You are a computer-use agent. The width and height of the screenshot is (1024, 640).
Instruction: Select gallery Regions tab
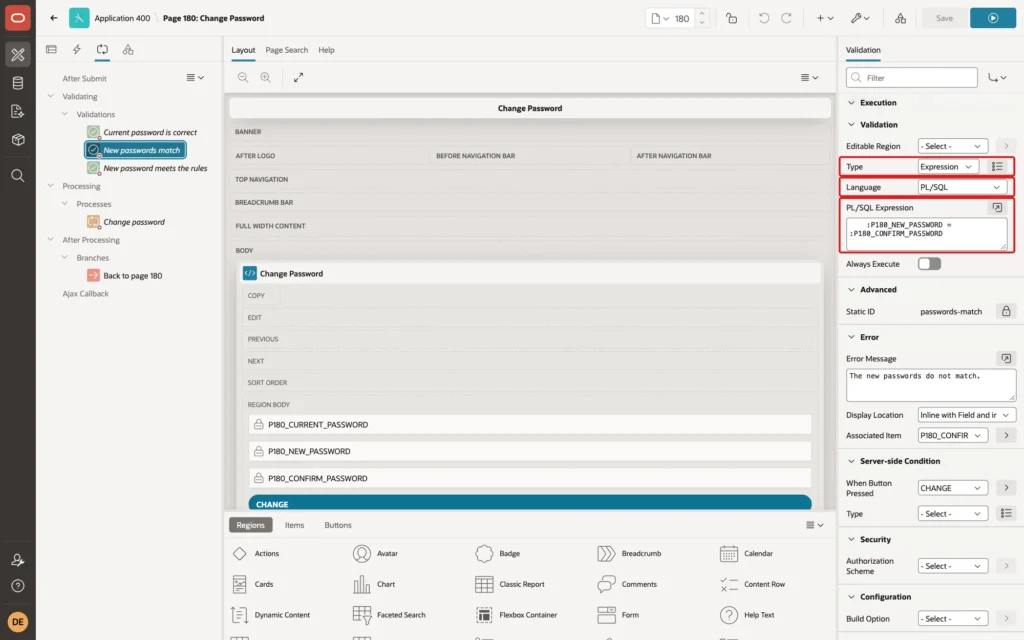(250, 525)
